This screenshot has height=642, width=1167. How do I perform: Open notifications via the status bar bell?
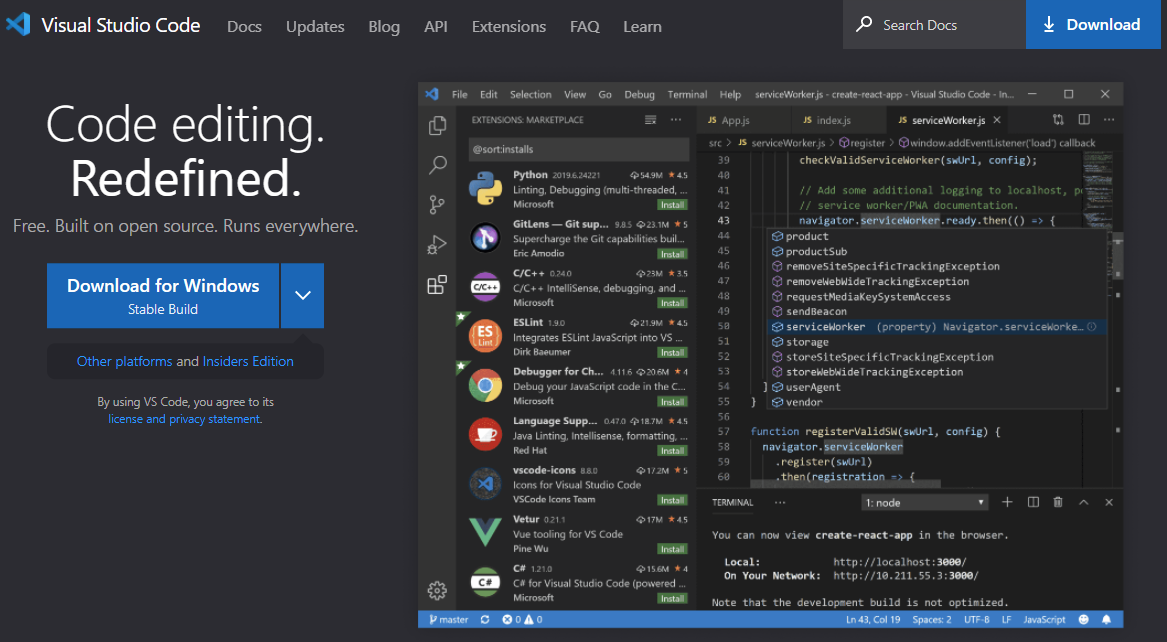pos(1107,619)
